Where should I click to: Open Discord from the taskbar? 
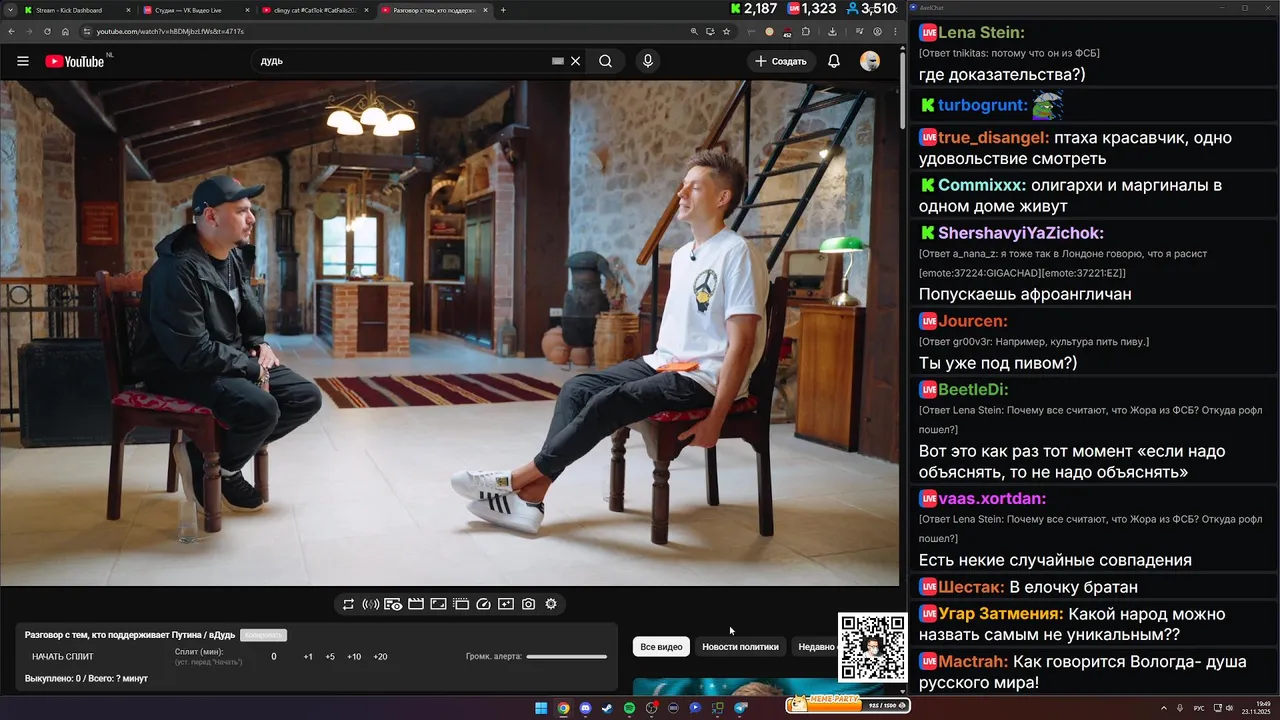click(x=585, y=708)
